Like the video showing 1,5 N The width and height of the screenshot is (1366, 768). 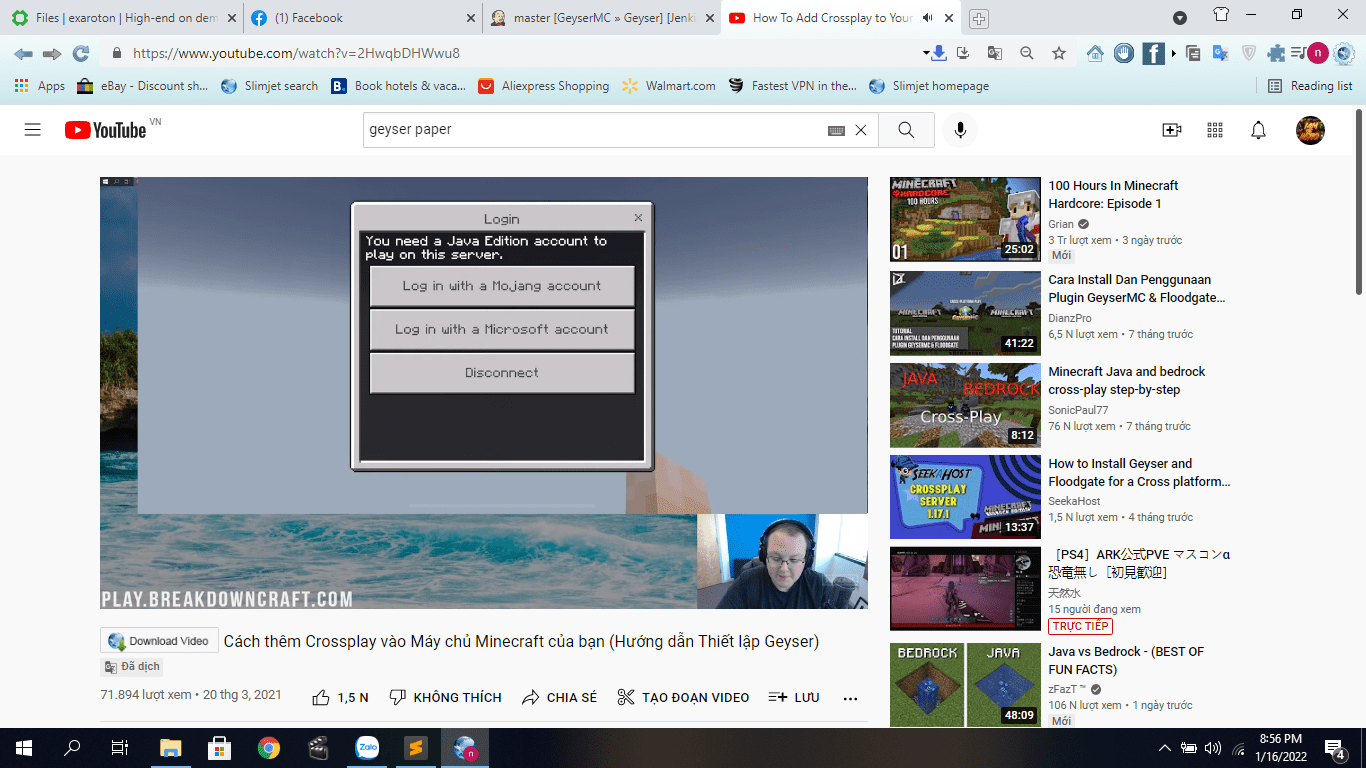(340, 697)
